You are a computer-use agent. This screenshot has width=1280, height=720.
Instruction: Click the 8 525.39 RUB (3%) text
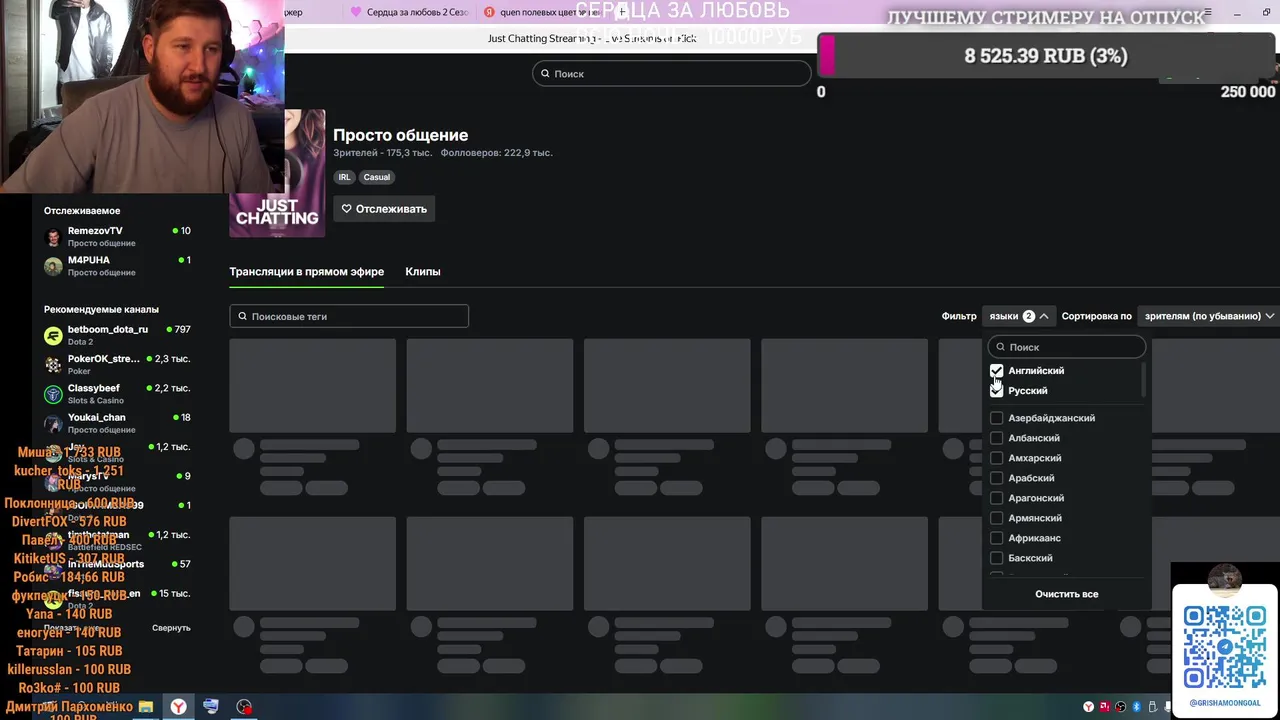pyautogui.click(x=1046, y=56)
